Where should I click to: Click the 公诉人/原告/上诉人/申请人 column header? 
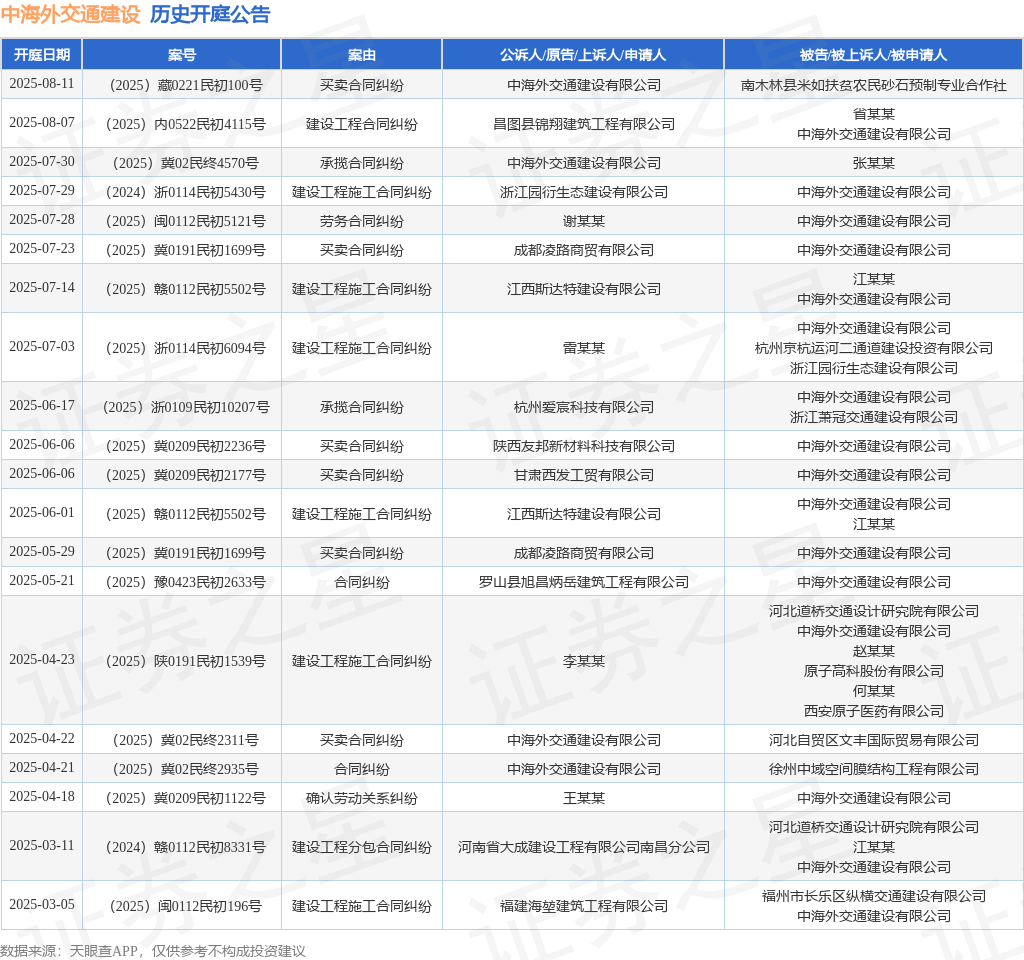(x=583, y=55)
